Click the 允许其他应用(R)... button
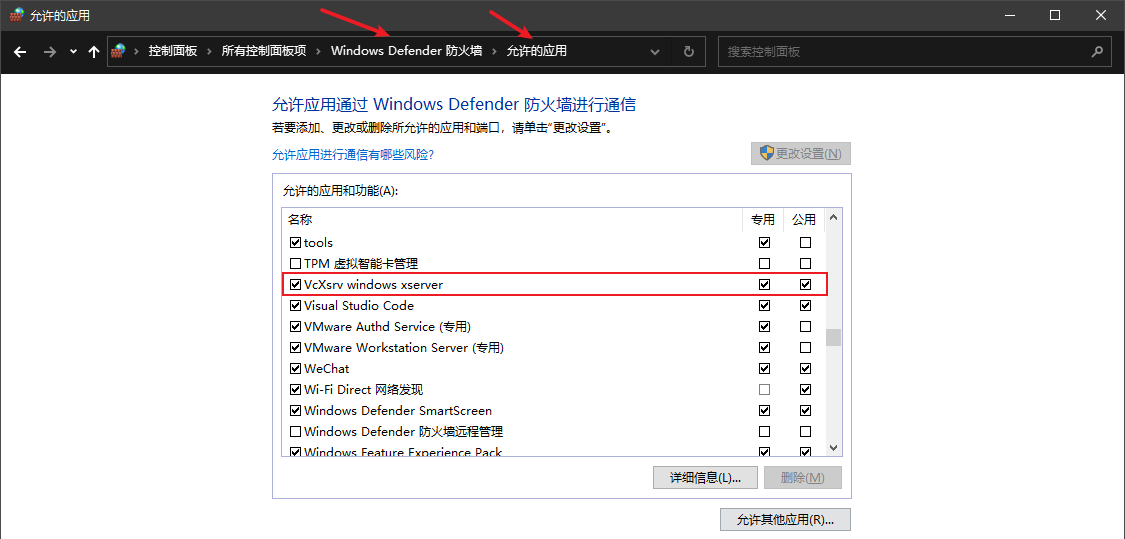The height and width of the screenshot is (539, 1125). (786, 520)
